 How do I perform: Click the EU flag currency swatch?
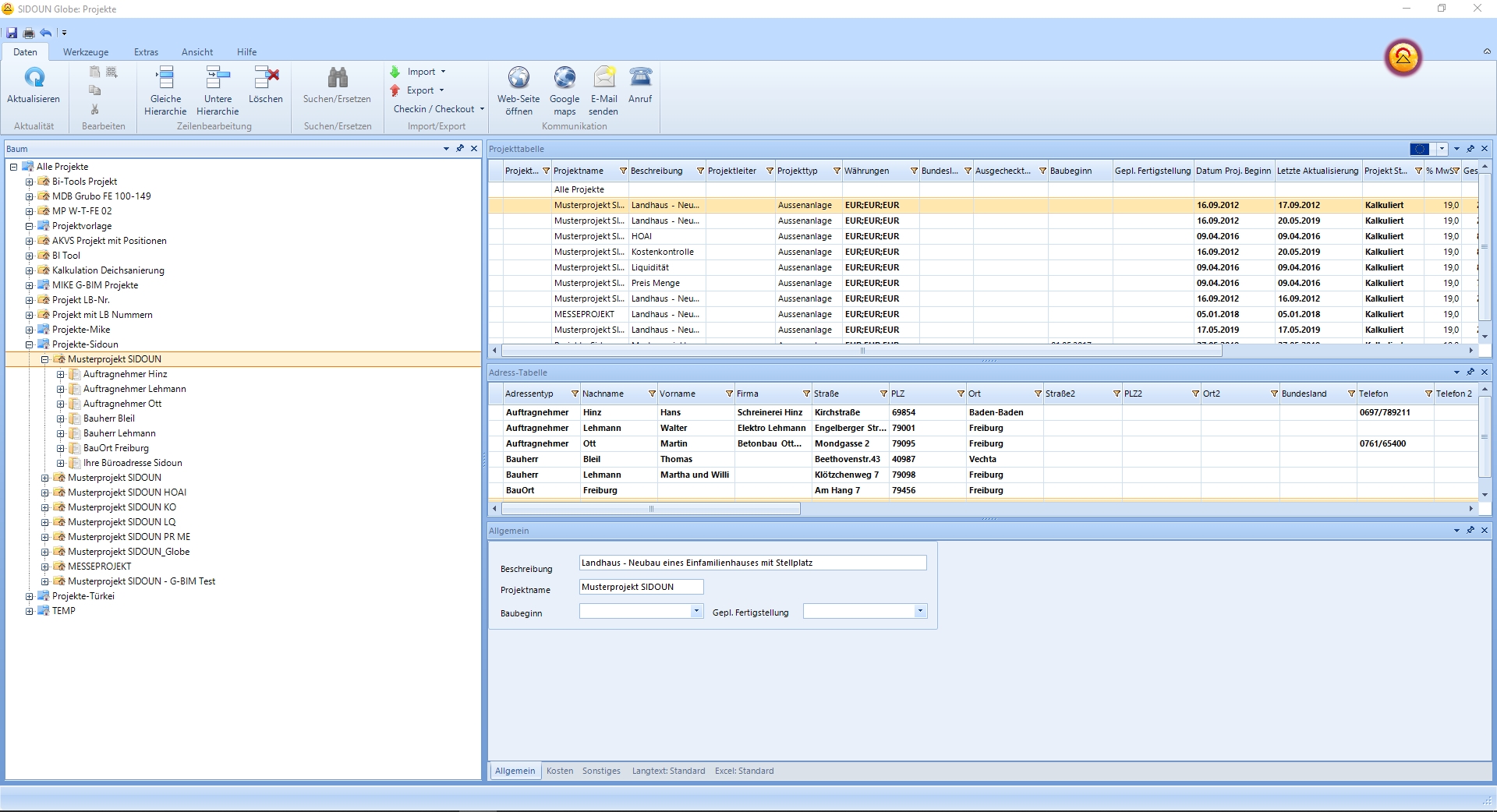click(1419, 149)
